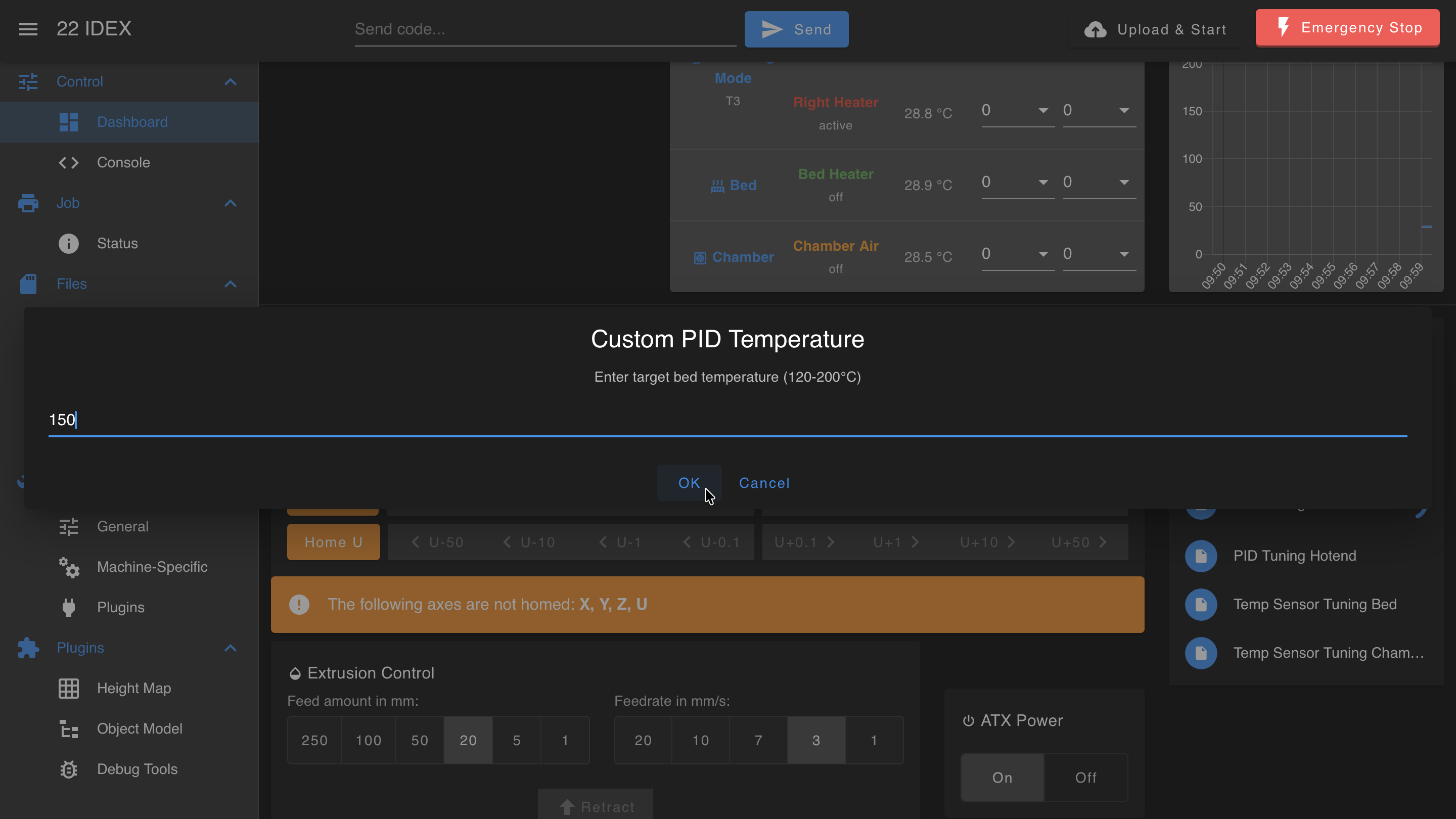This screenshot has width=1456, height=819.
Task: Go to the Status page
Action: [x=129, y=244]
